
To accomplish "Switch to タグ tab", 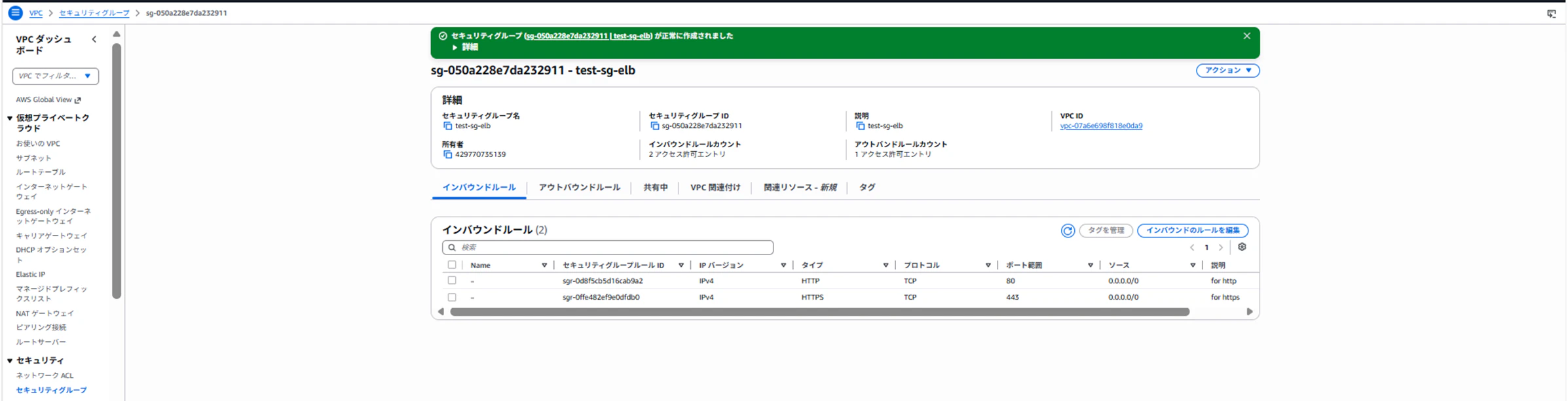I will tap(867, 188).
